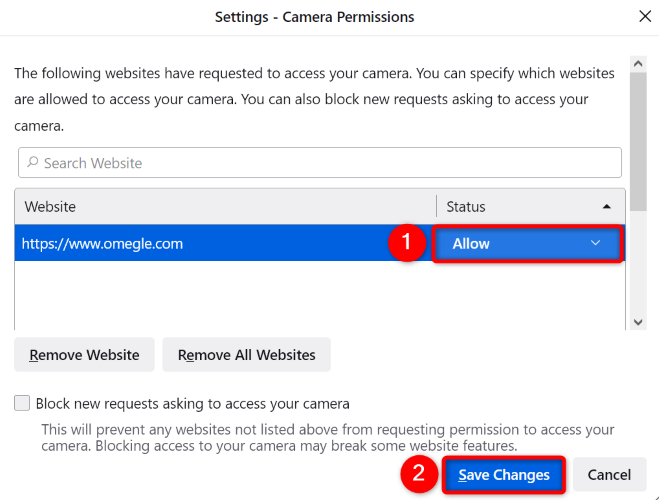Sort list by Status column header

[x=500, y=207]
